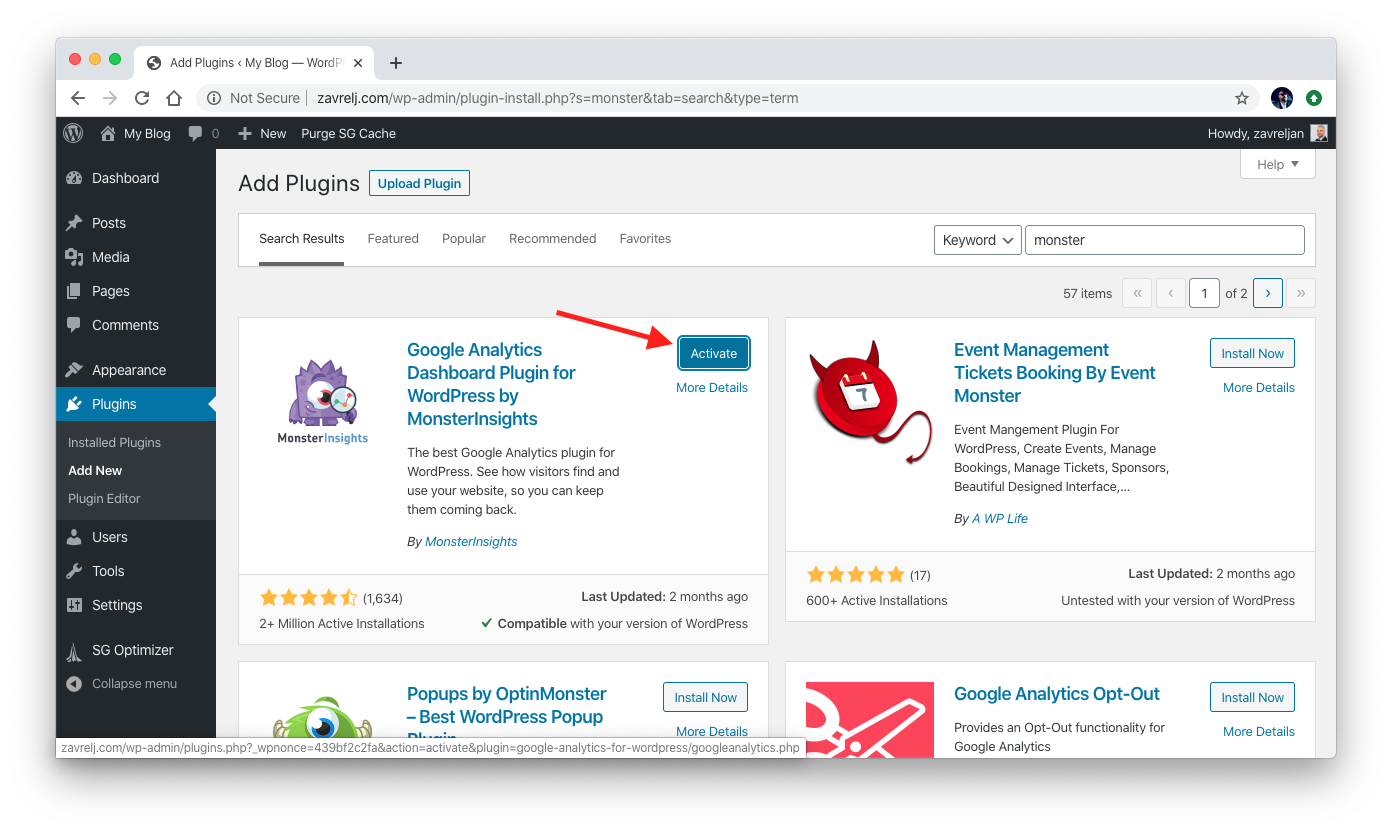Expand the Help dropdown tab
Viewport: 1392px width, 832px height.
coord(1278,164)
